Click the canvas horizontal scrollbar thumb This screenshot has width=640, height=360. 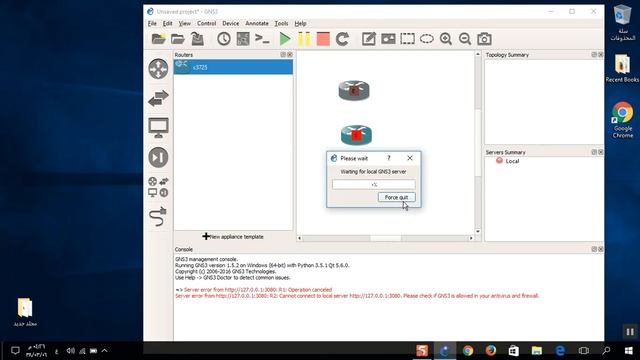(386, 238)
